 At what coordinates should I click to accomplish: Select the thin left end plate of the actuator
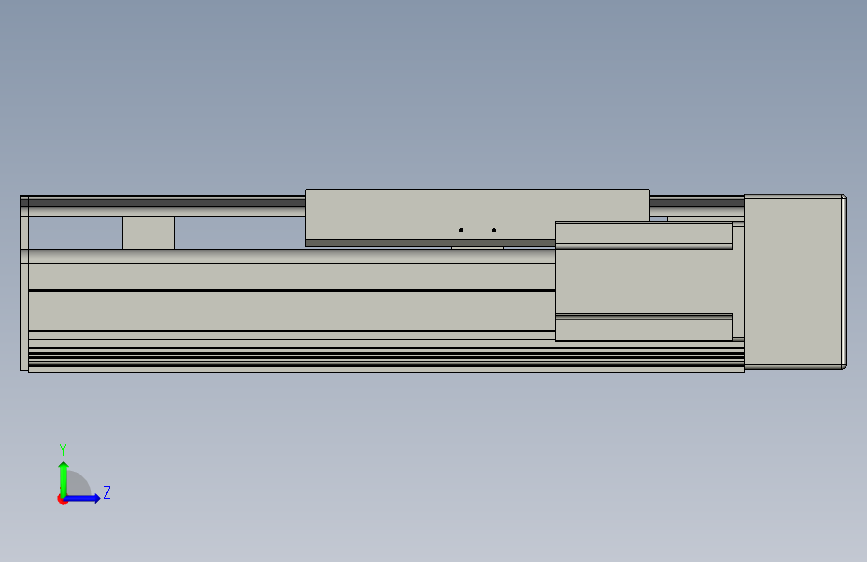[x=24, y=283]
